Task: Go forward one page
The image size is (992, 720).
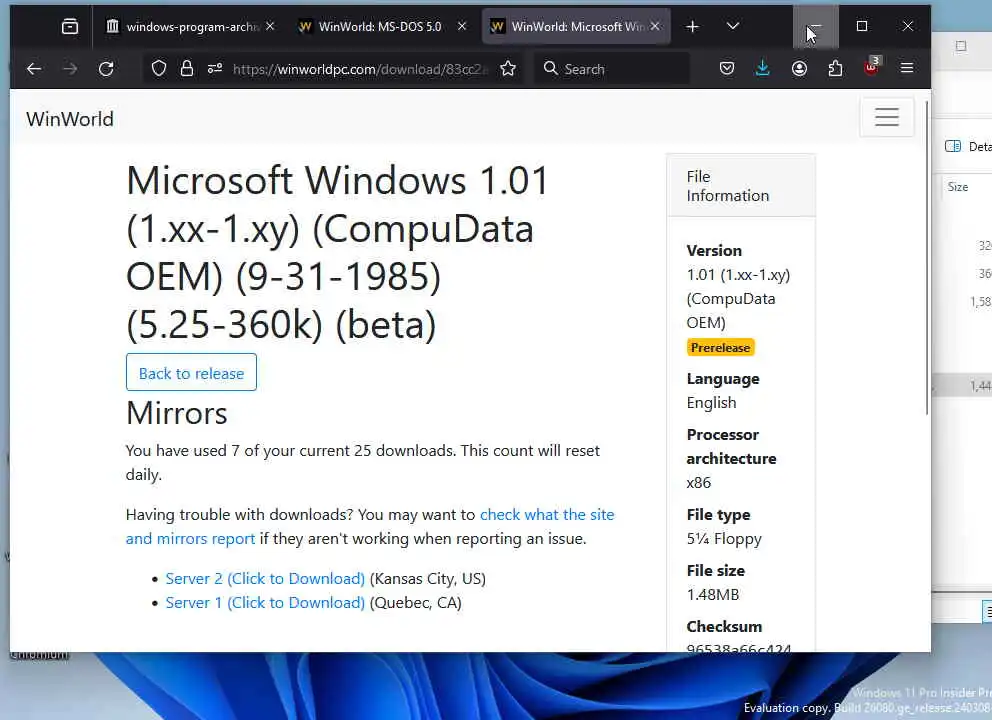Action: click(70, 68)
